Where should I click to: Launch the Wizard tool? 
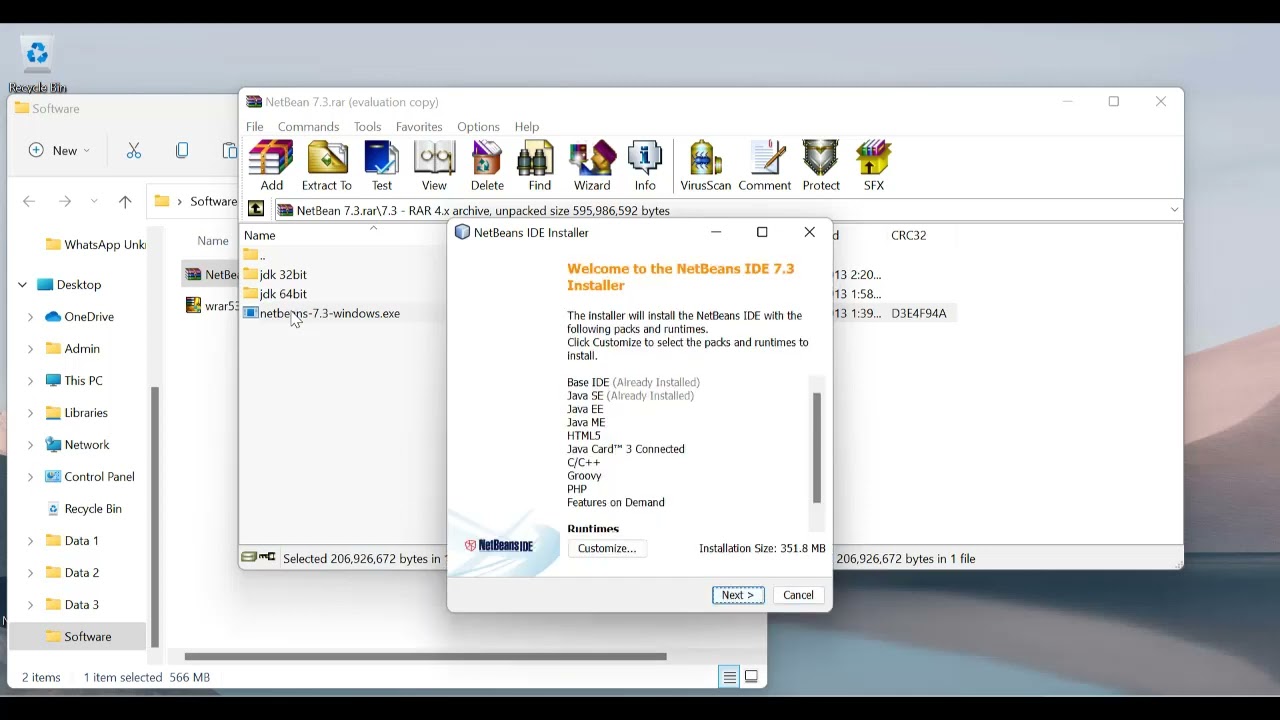(592, 166)
